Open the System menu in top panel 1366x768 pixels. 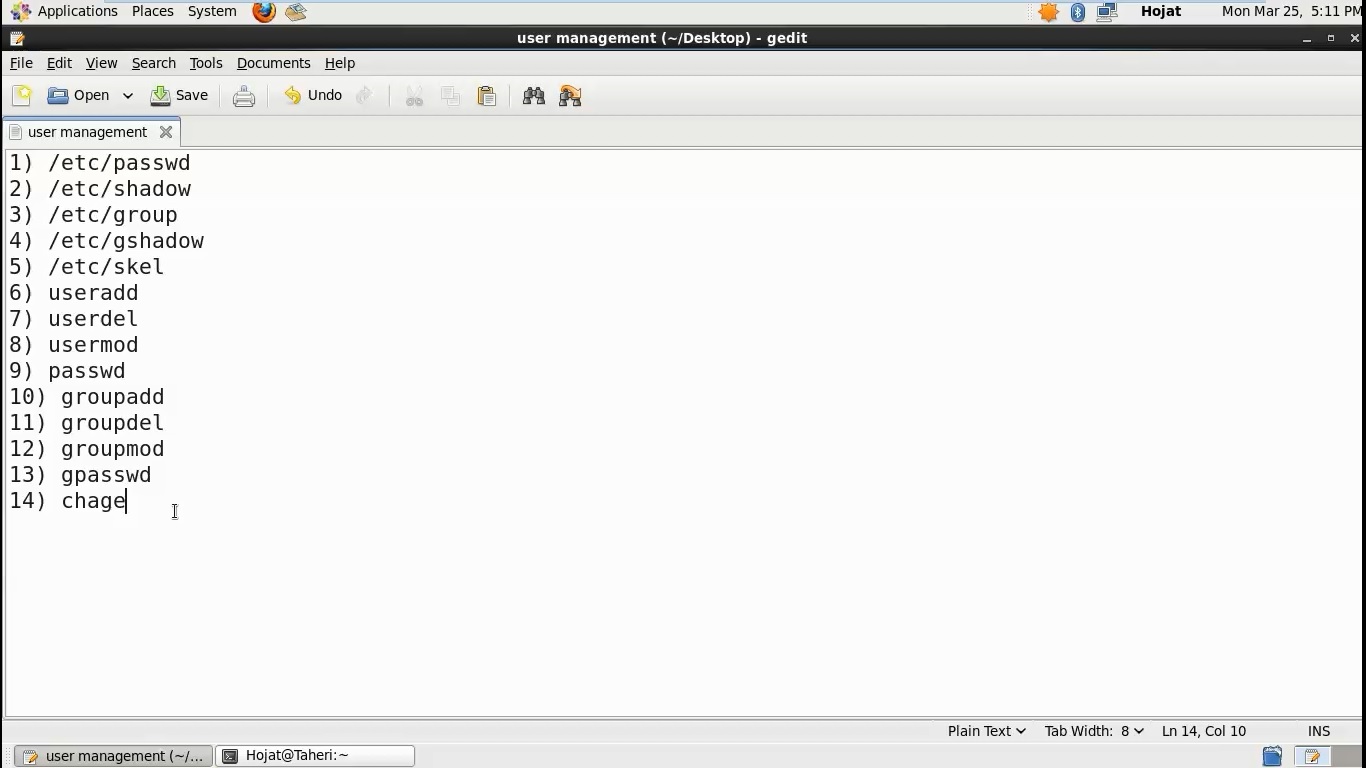[212, 11]
